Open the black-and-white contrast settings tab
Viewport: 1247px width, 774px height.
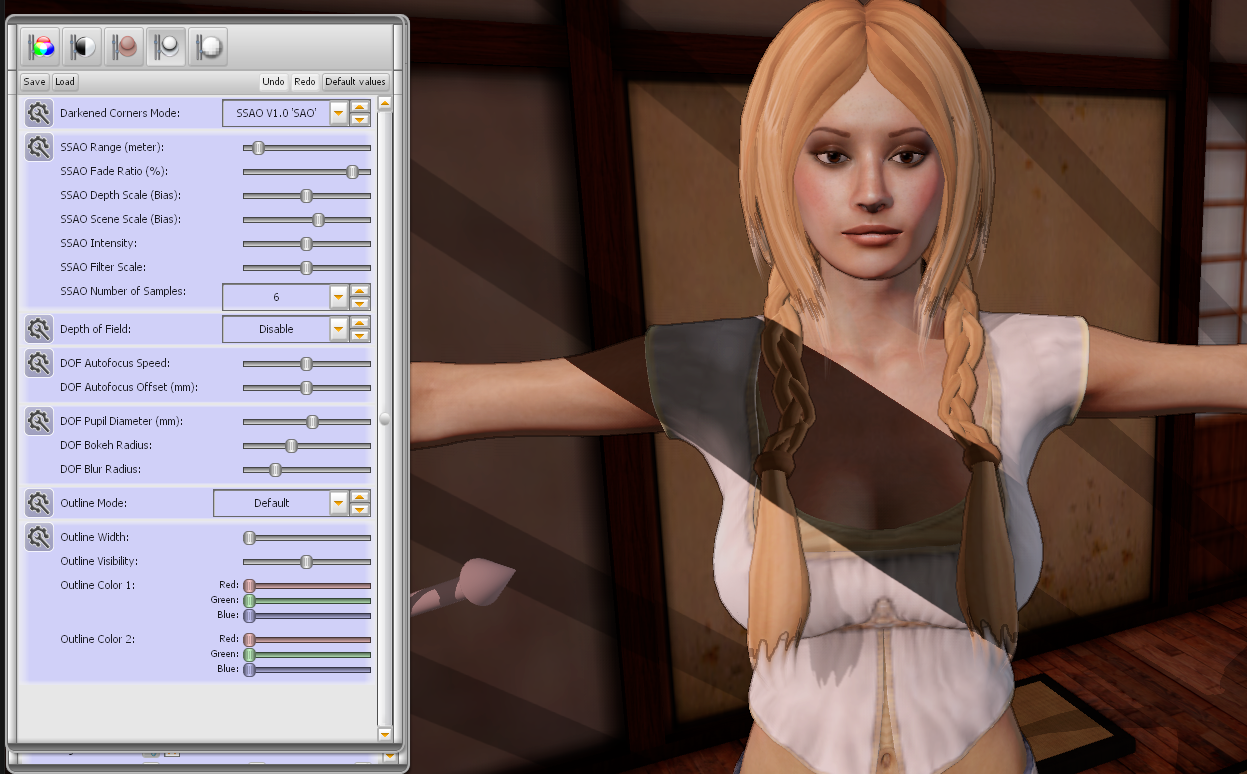tap(84, 46)
